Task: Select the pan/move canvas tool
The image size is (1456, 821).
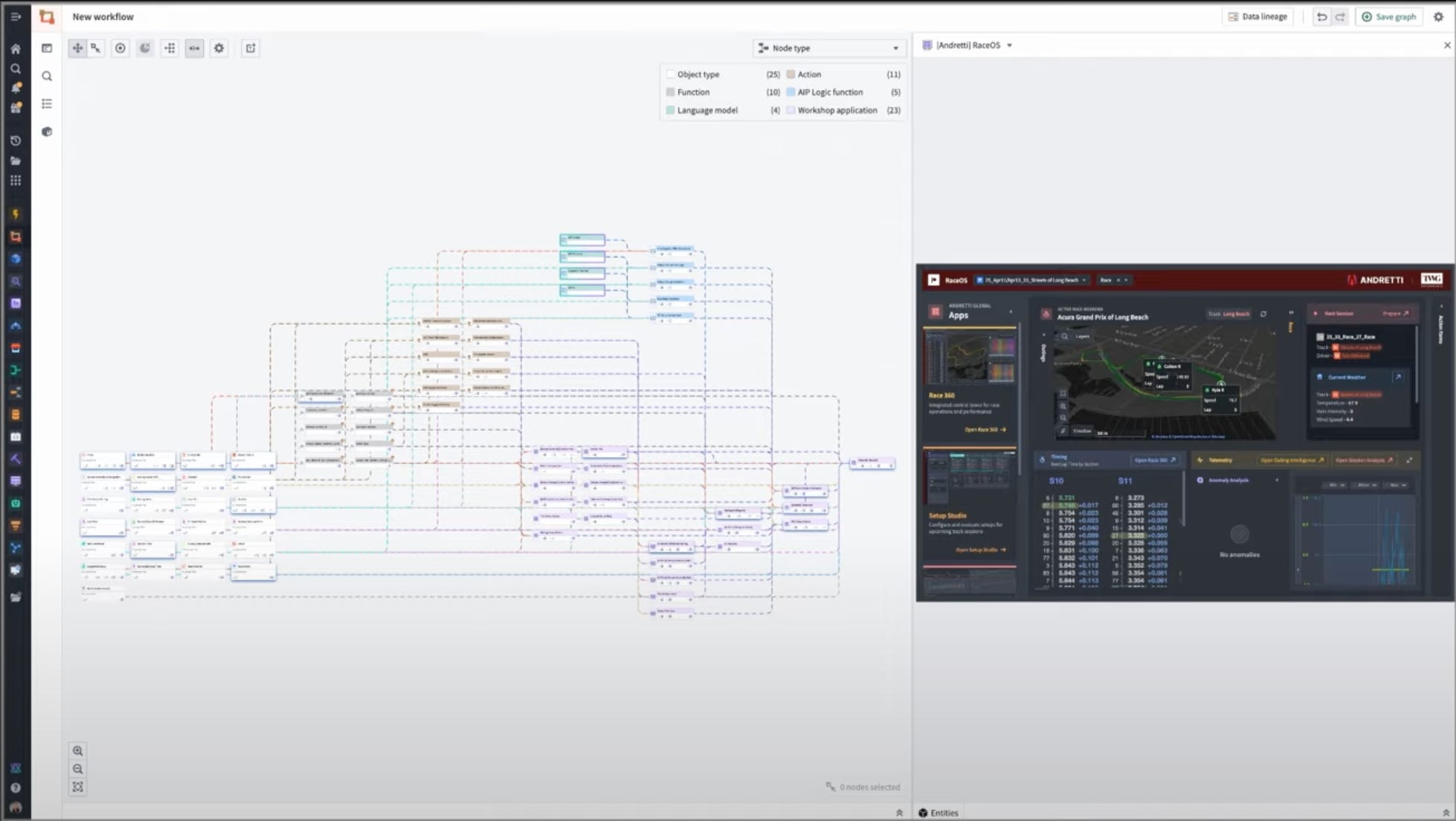Action: pyautogui.click(x=77, y=48)
